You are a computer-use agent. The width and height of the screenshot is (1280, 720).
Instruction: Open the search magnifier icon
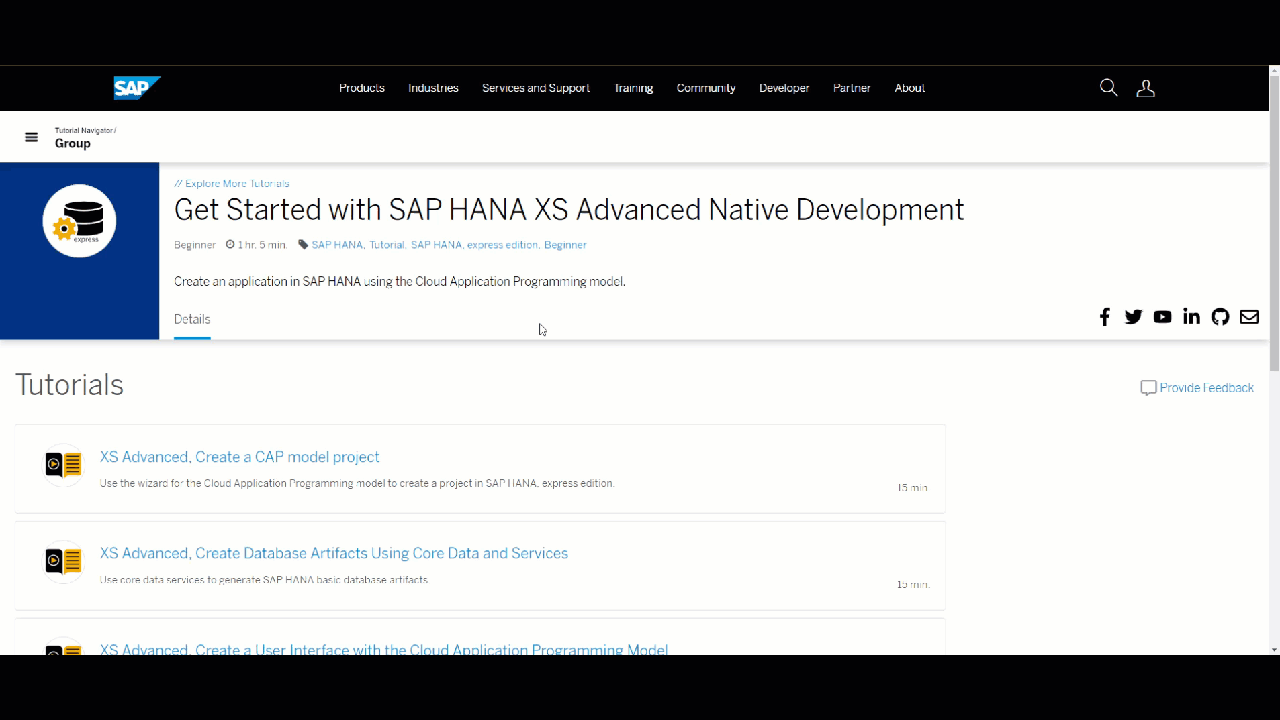[1108, 88]
